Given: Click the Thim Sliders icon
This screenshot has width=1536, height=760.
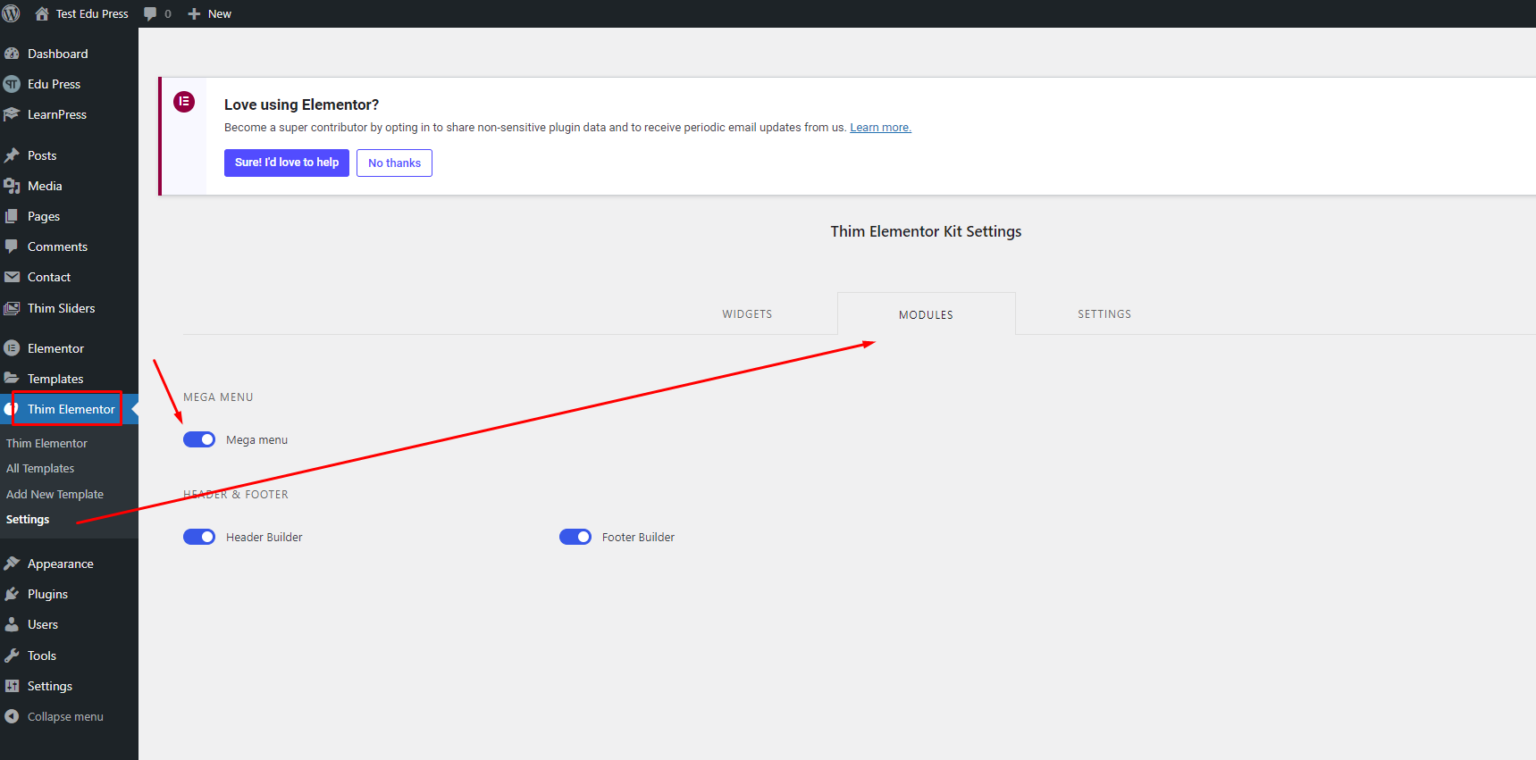Looking at the screenshot, I should click(12, 308).
